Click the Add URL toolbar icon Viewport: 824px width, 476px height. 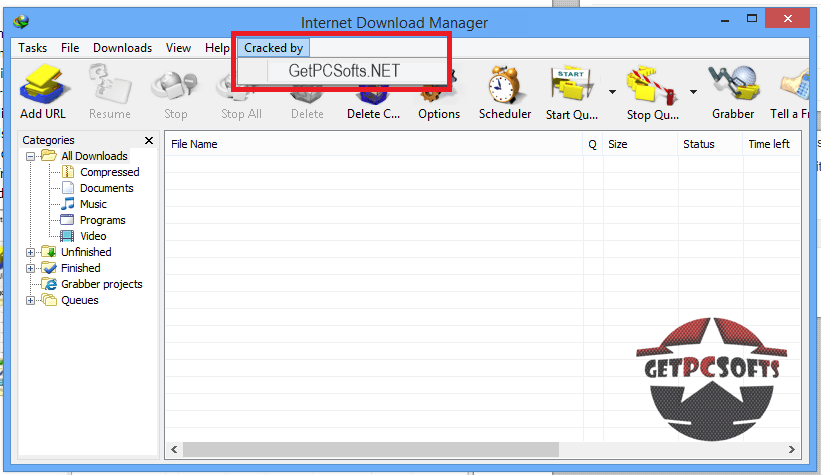point(43,85)
